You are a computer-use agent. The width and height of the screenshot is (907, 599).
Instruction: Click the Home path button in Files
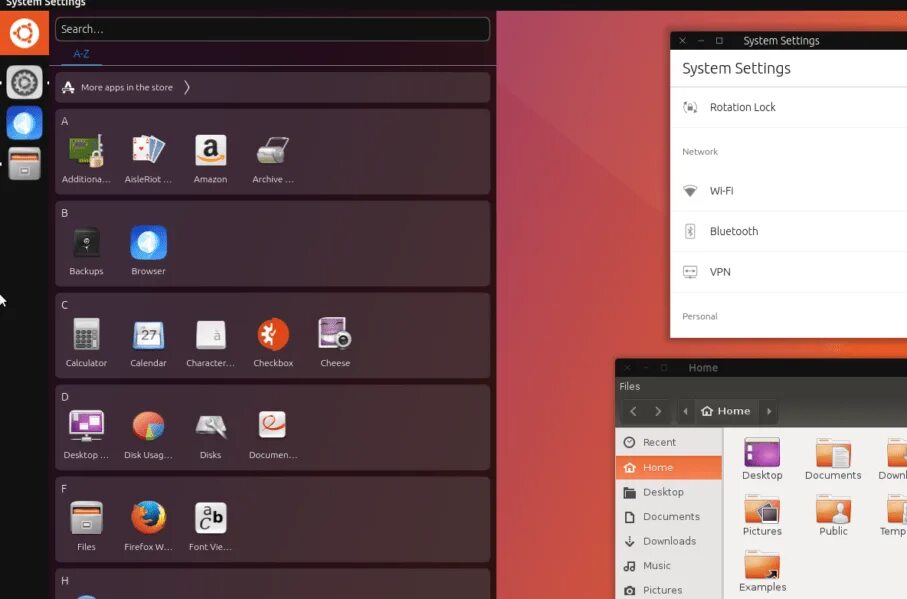[x=726, y=411]
